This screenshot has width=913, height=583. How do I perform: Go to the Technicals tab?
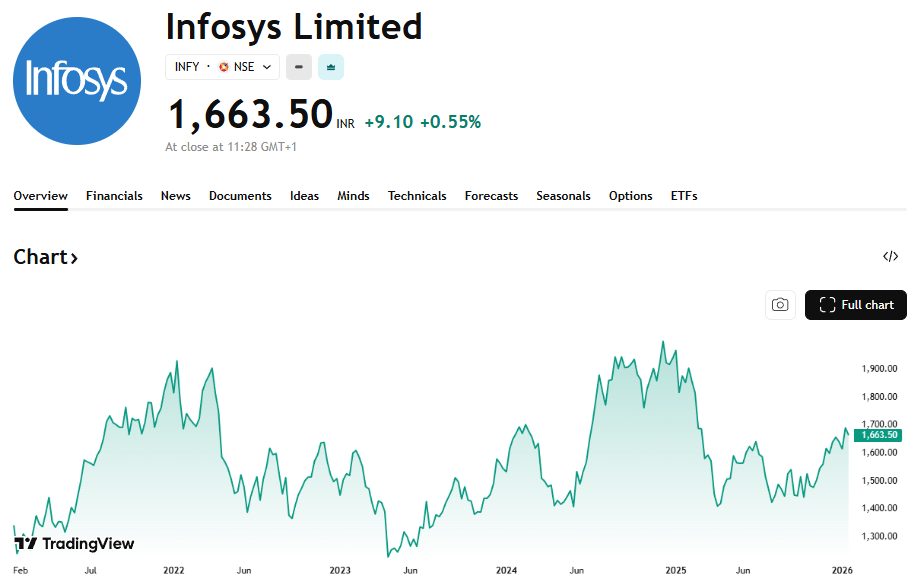(417, 196)
